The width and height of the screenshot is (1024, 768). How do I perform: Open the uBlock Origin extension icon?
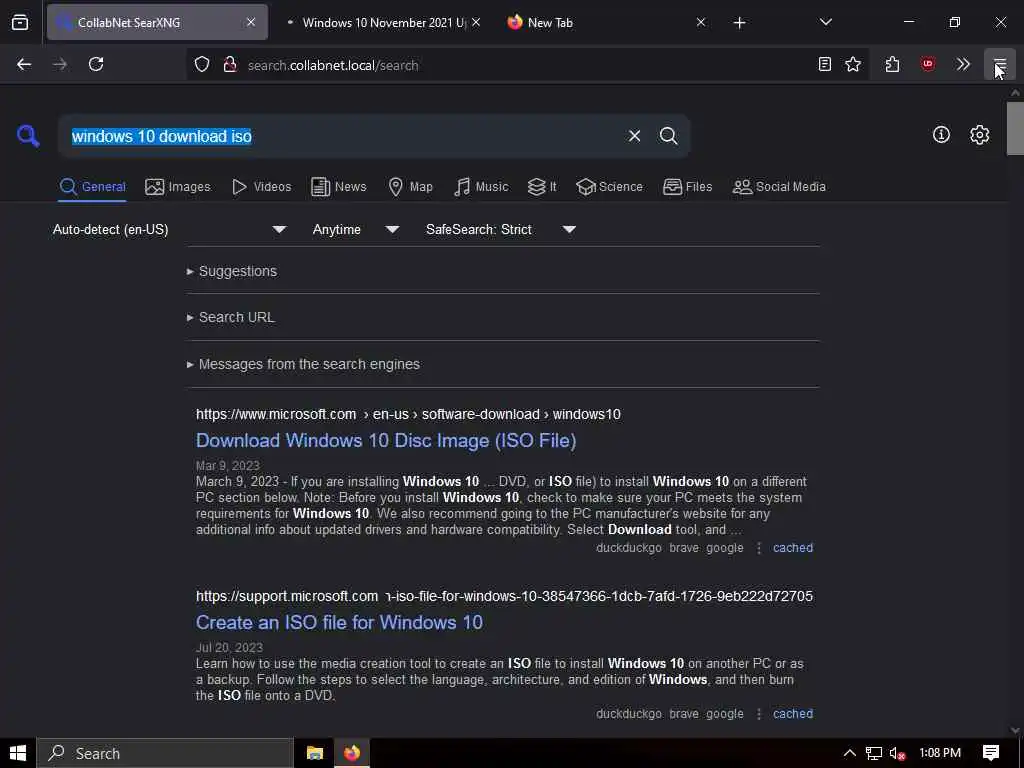tap(928, 65)
